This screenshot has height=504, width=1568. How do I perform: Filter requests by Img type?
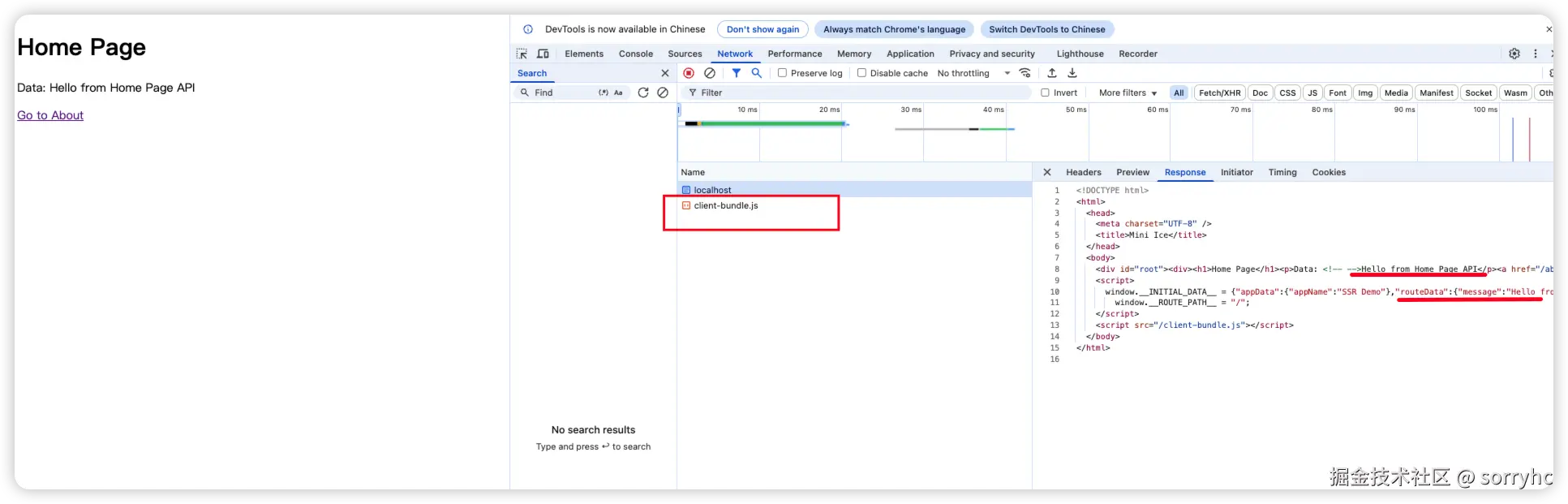pyautogui.click(x=1365, y=93)
